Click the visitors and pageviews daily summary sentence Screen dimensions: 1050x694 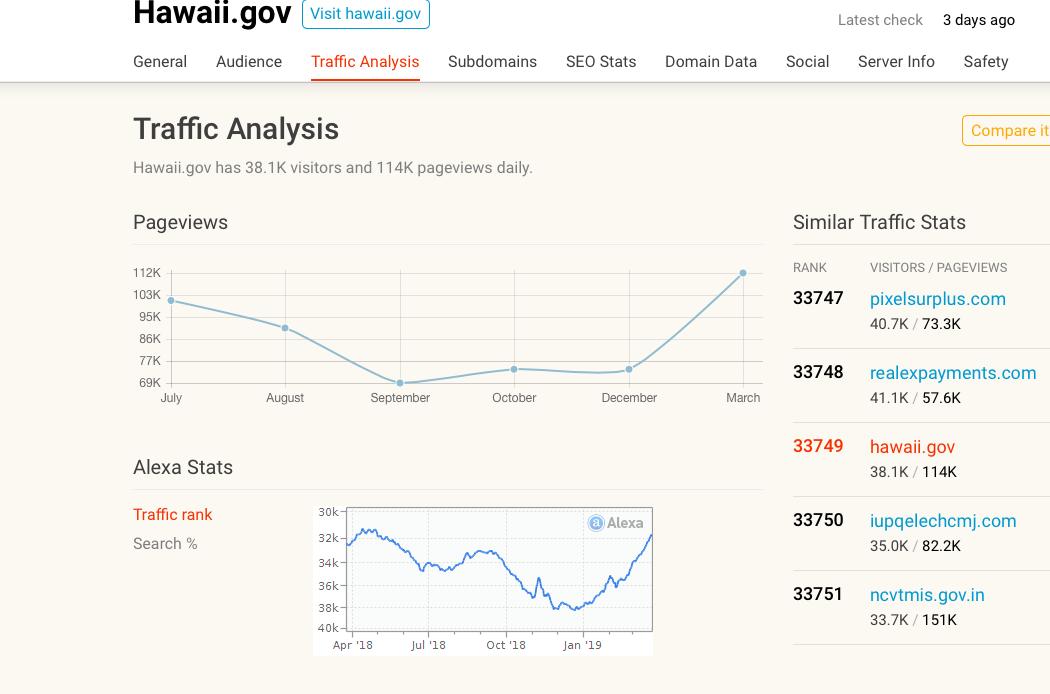pyautogui.click(x=333, y=167)
